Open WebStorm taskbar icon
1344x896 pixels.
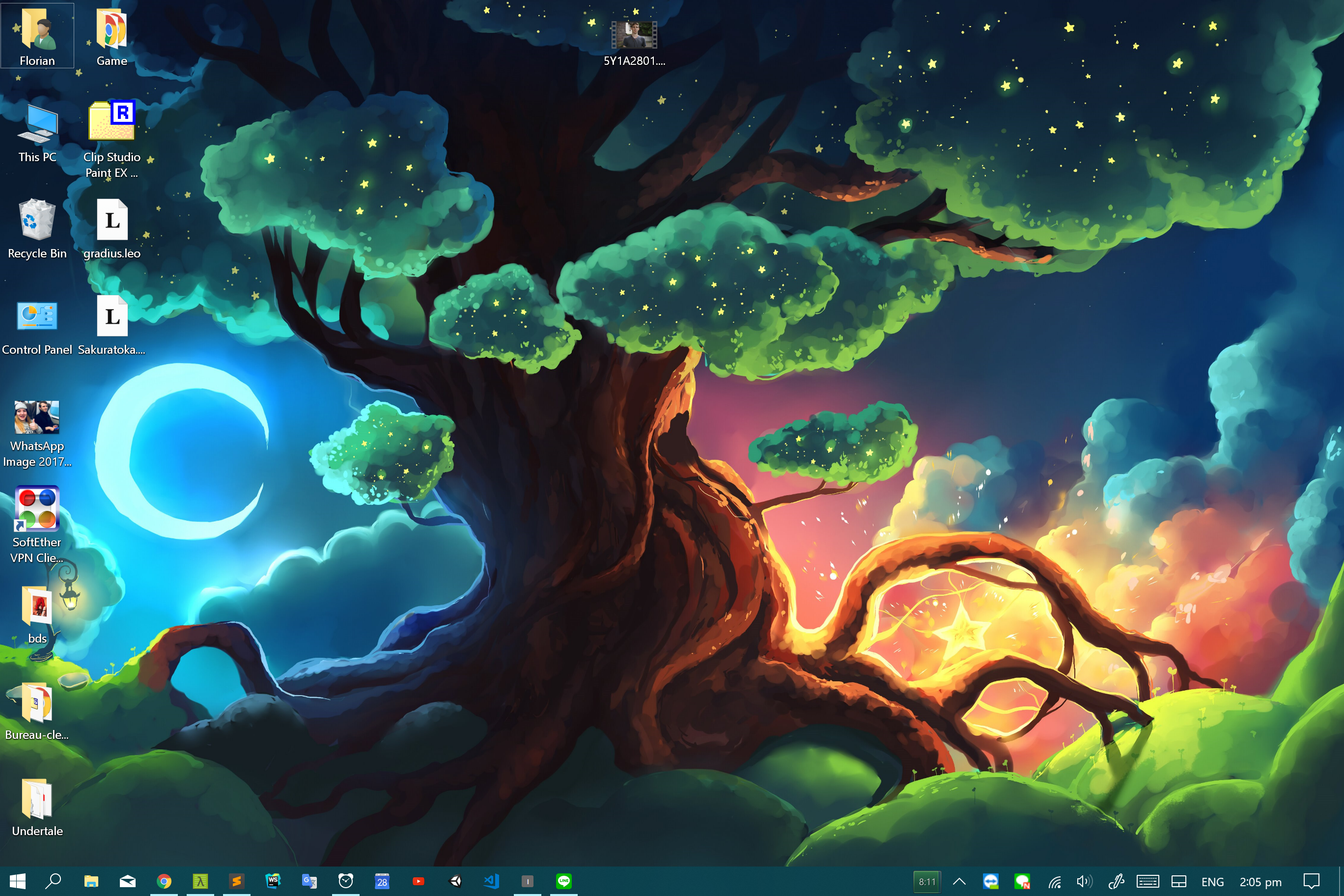[273, 881]
